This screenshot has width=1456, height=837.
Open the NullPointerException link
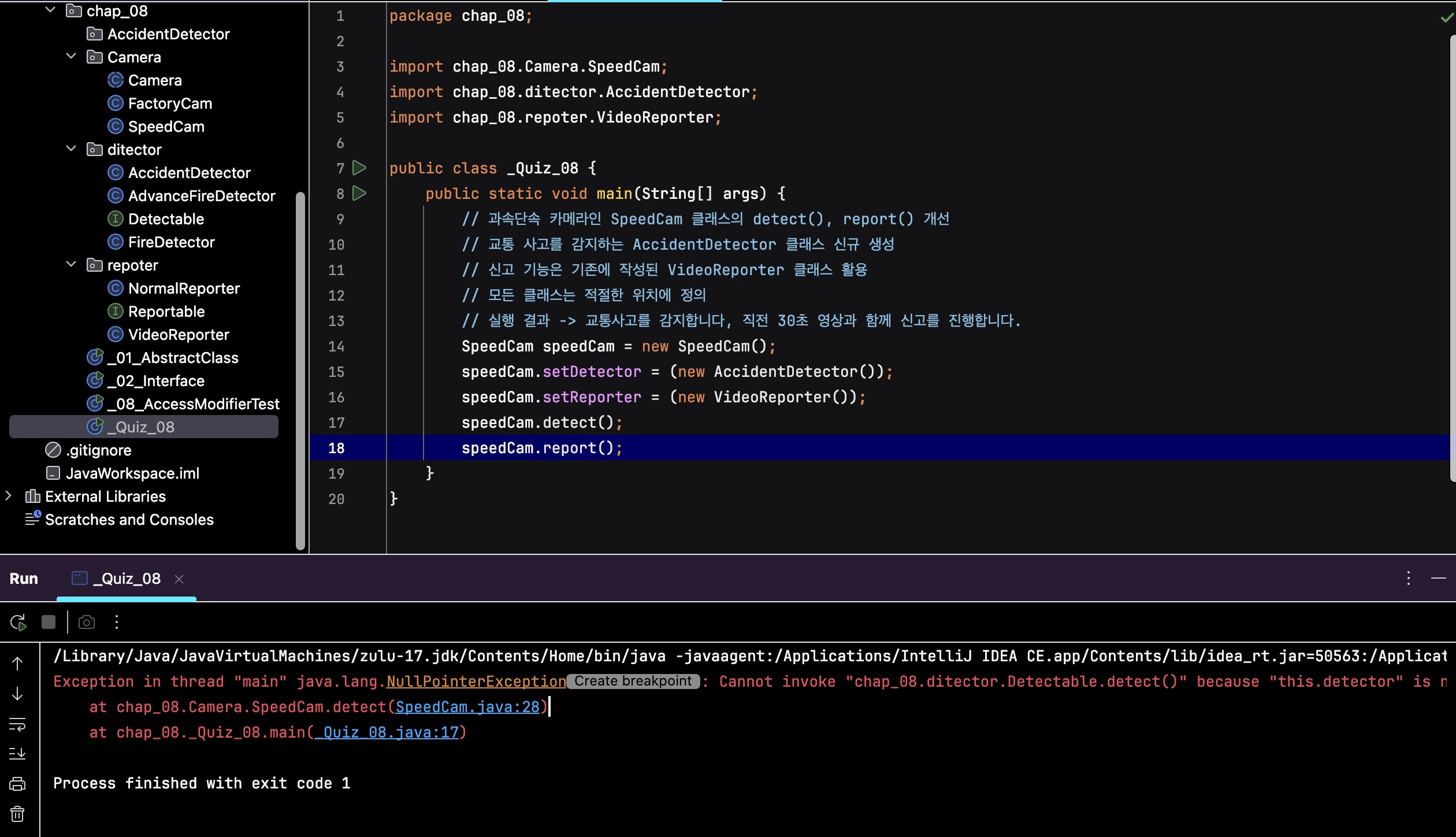pos(476,682)
